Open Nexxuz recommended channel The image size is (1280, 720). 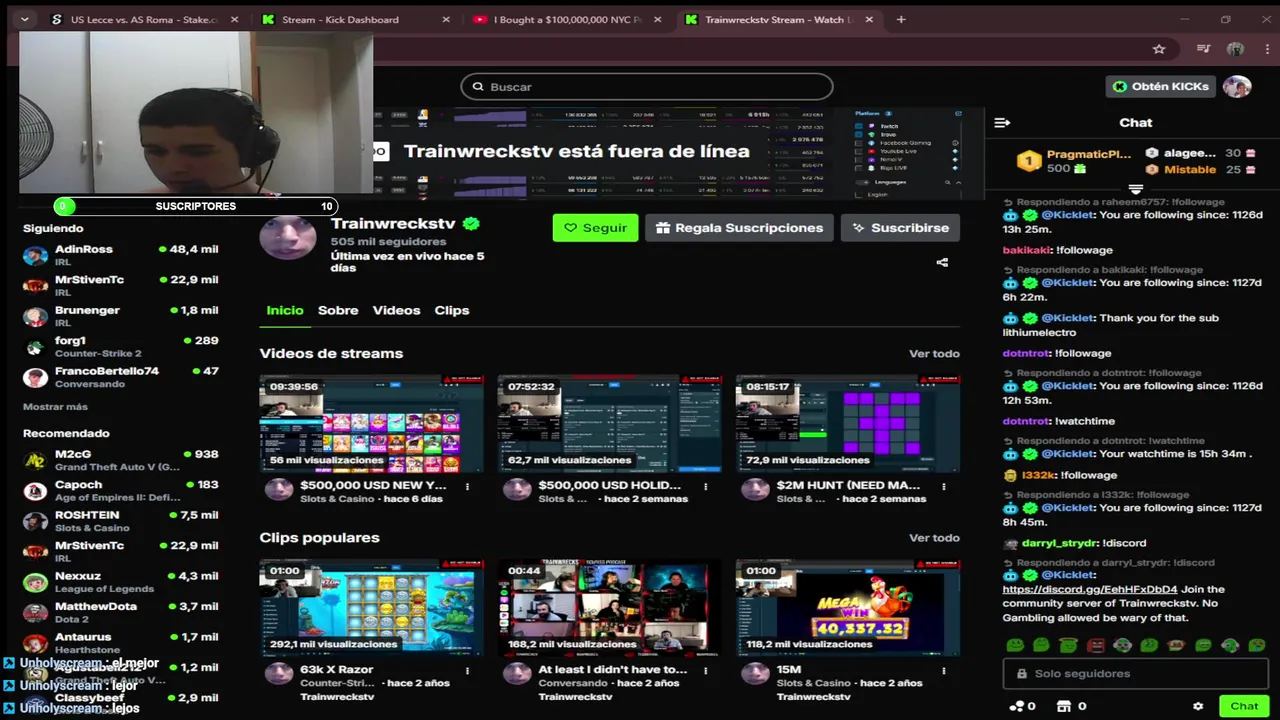tap(121, 583)
